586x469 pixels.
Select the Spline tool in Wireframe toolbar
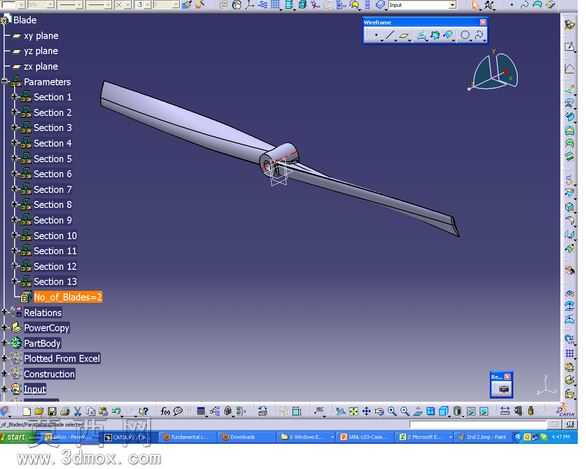pyautogui.click(x=479, y=36)
